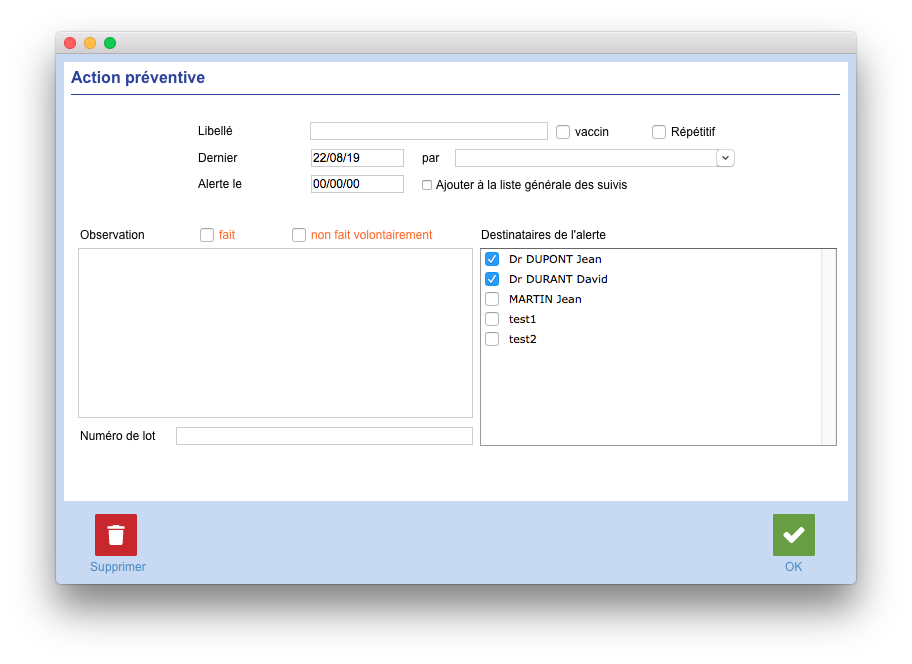Click the green checkmark OK icon
This screenshot has height=664, width=912.
793,534
